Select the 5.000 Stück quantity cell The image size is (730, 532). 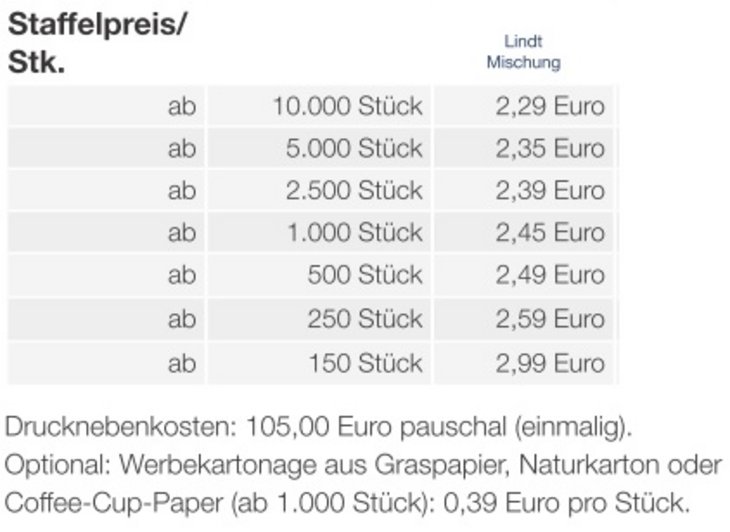[x=354, y=148]
